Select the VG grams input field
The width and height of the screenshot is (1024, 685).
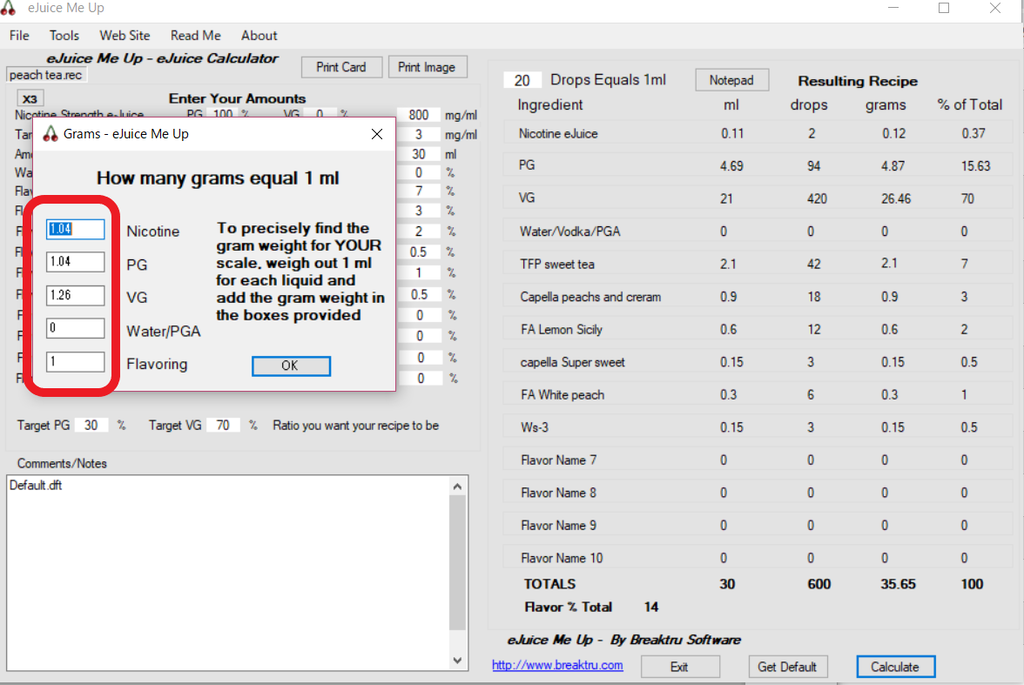[x=75, y=295]
